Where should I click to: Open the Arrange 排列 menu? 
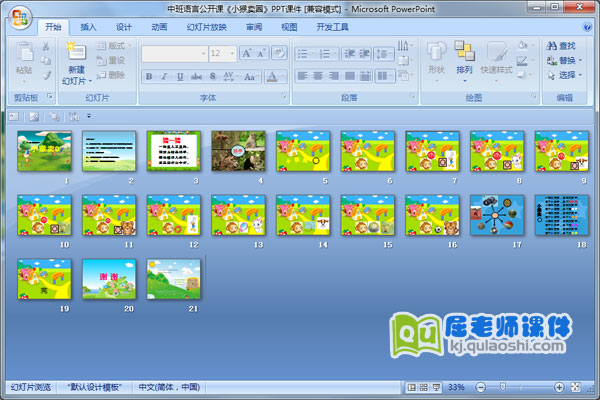[464, 61]
